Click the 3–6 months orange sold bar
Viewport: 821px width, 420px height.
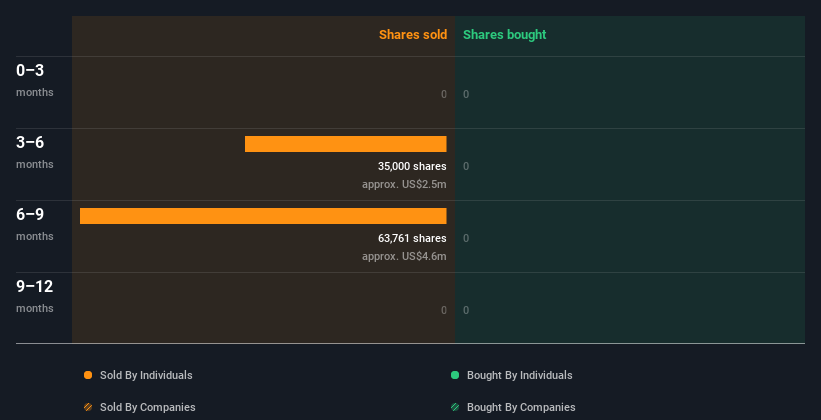pos(346,144)
